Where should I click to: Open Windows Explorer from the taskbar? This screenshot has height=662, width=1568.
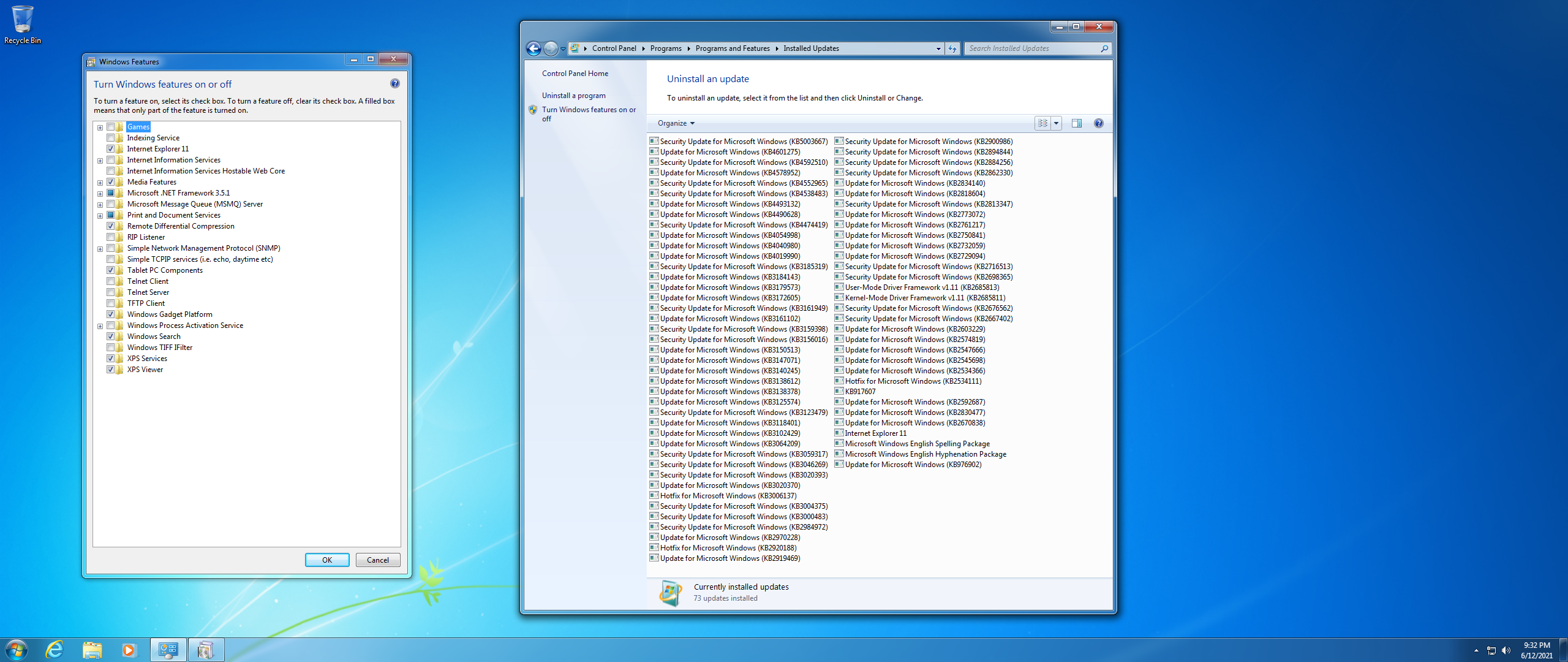tap(92, 650)
